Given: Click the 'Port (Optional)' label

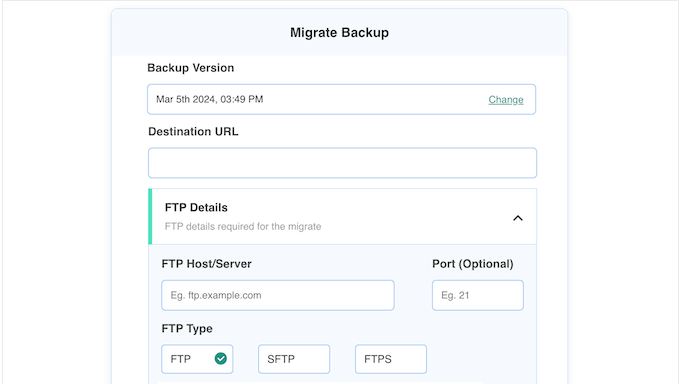Looking at the screenshot, I should point(473,264).
